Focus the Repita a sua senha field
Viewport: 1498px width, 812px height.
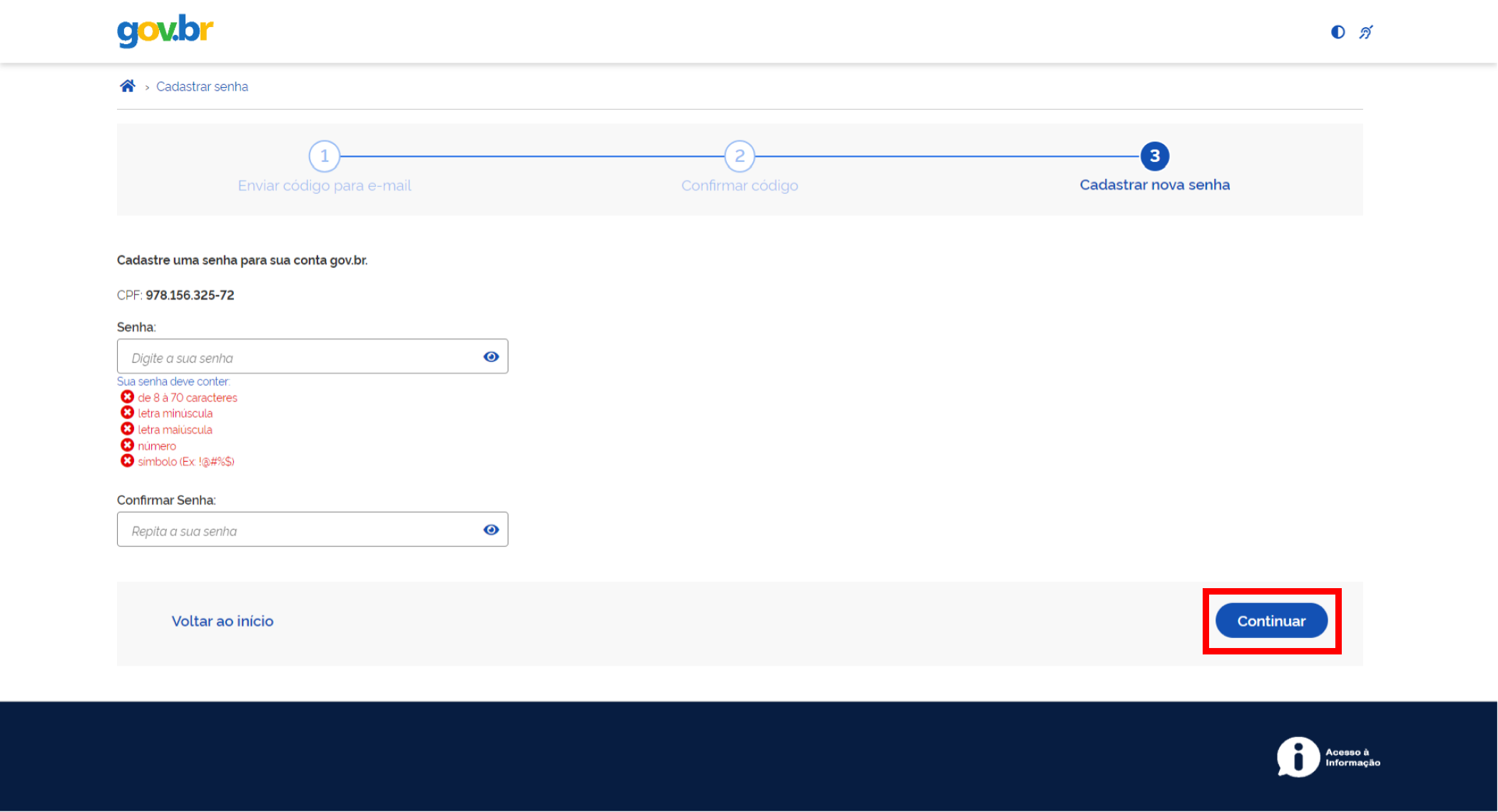click(x=312, y=530)
